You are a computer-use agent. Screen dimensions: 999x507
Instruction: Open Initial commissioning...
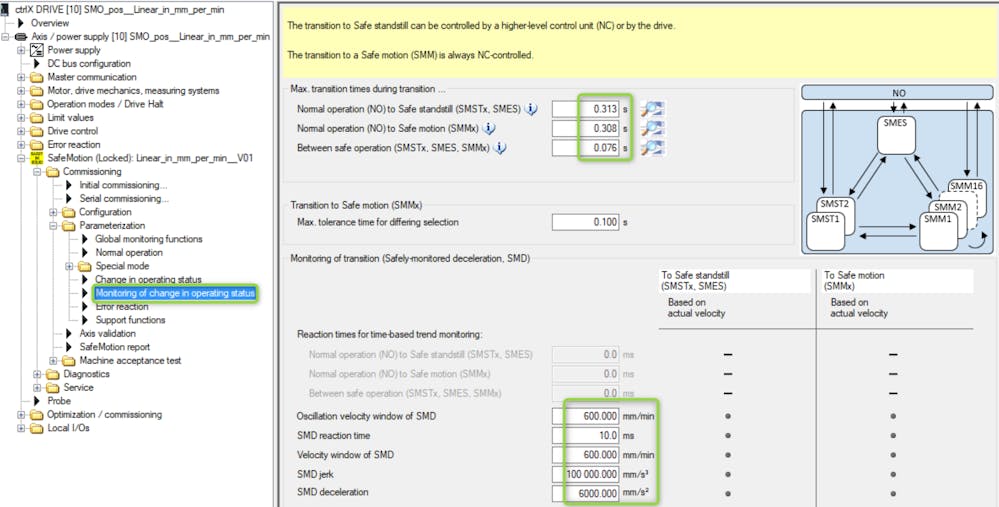click(124, 185)
